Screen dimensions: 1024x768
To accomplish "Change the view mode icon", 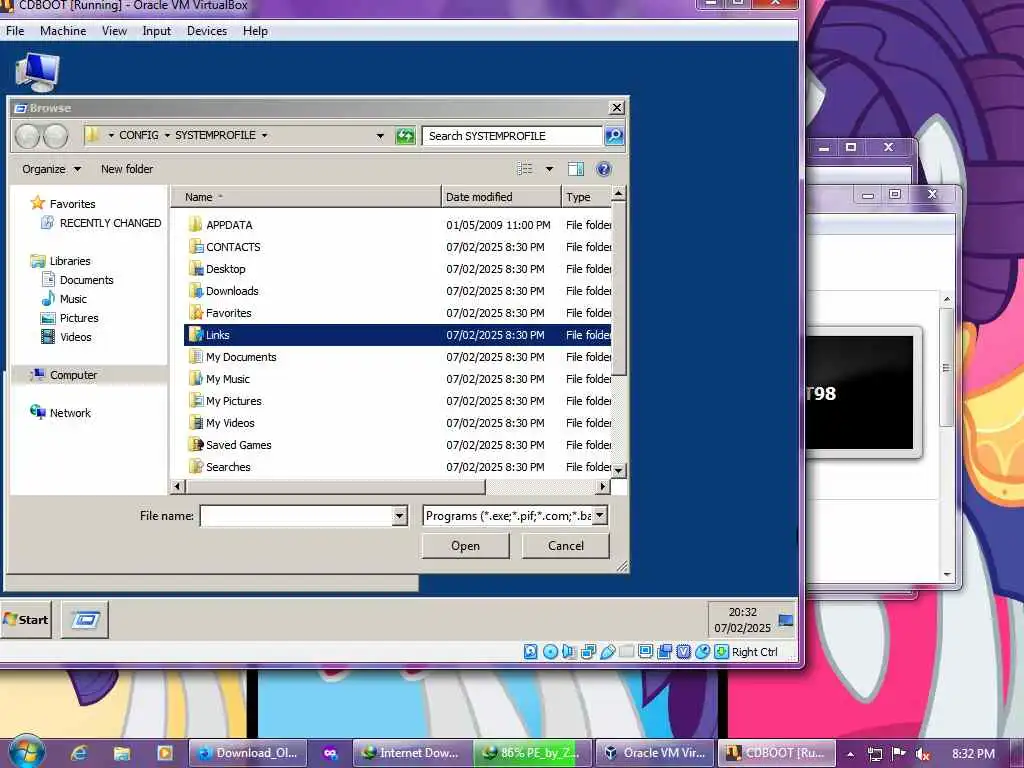I will (x=525, y=169).
